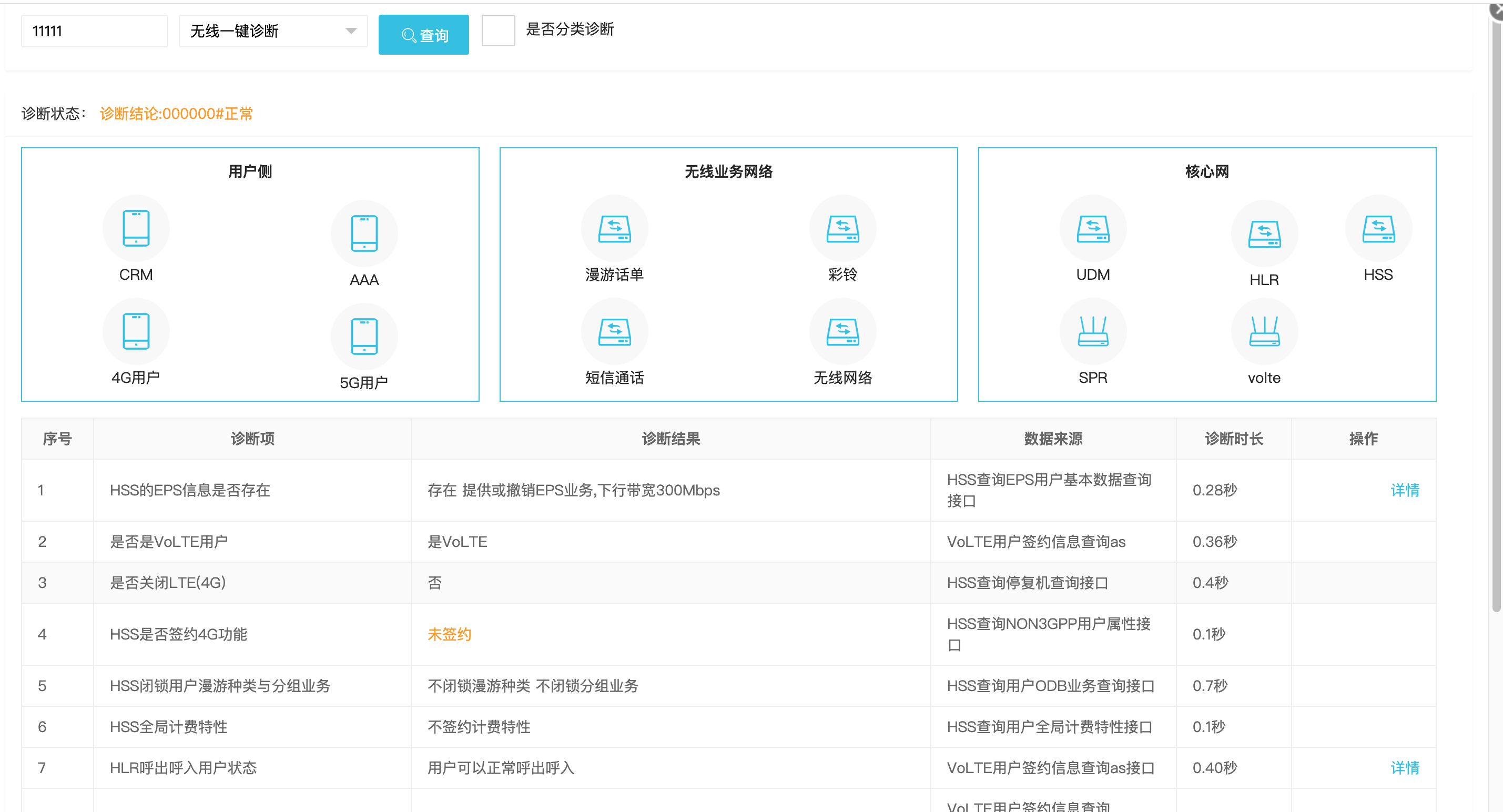This screenshot has width=1503, height=812.
Task: Click the CRM device icon
Action: tap(136, 228)
